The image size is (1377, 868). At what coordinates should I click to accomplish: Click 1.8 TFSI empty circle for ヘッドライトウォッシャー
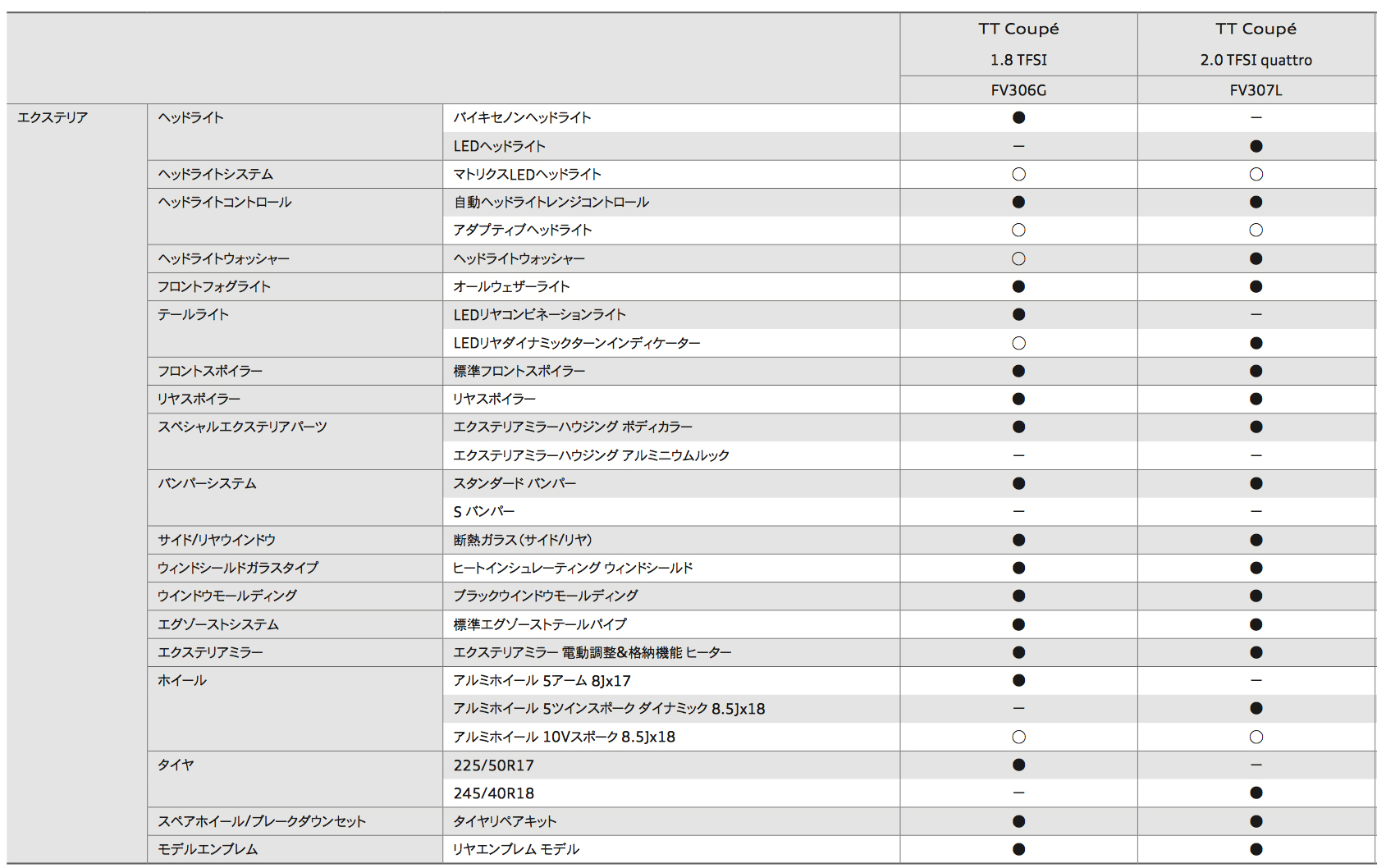pos(1018,258)
